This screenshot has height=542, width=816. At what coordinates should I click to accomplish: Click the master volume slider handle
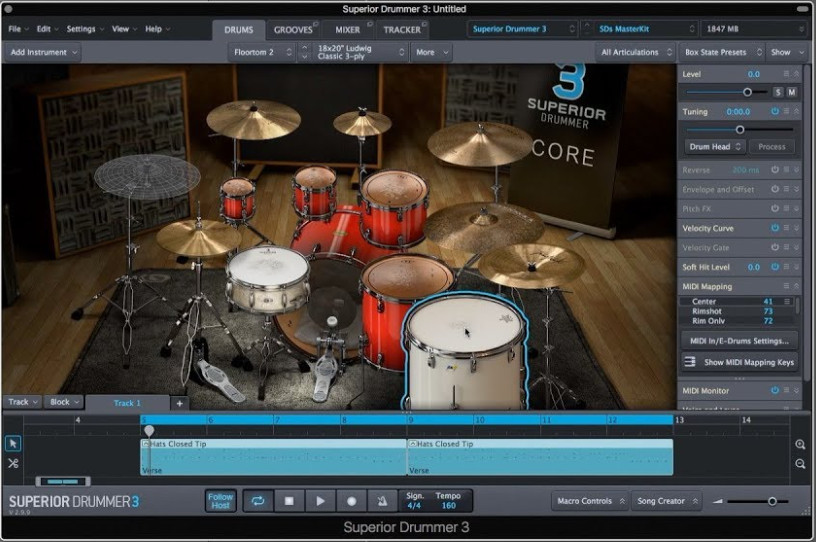point(772,501)
